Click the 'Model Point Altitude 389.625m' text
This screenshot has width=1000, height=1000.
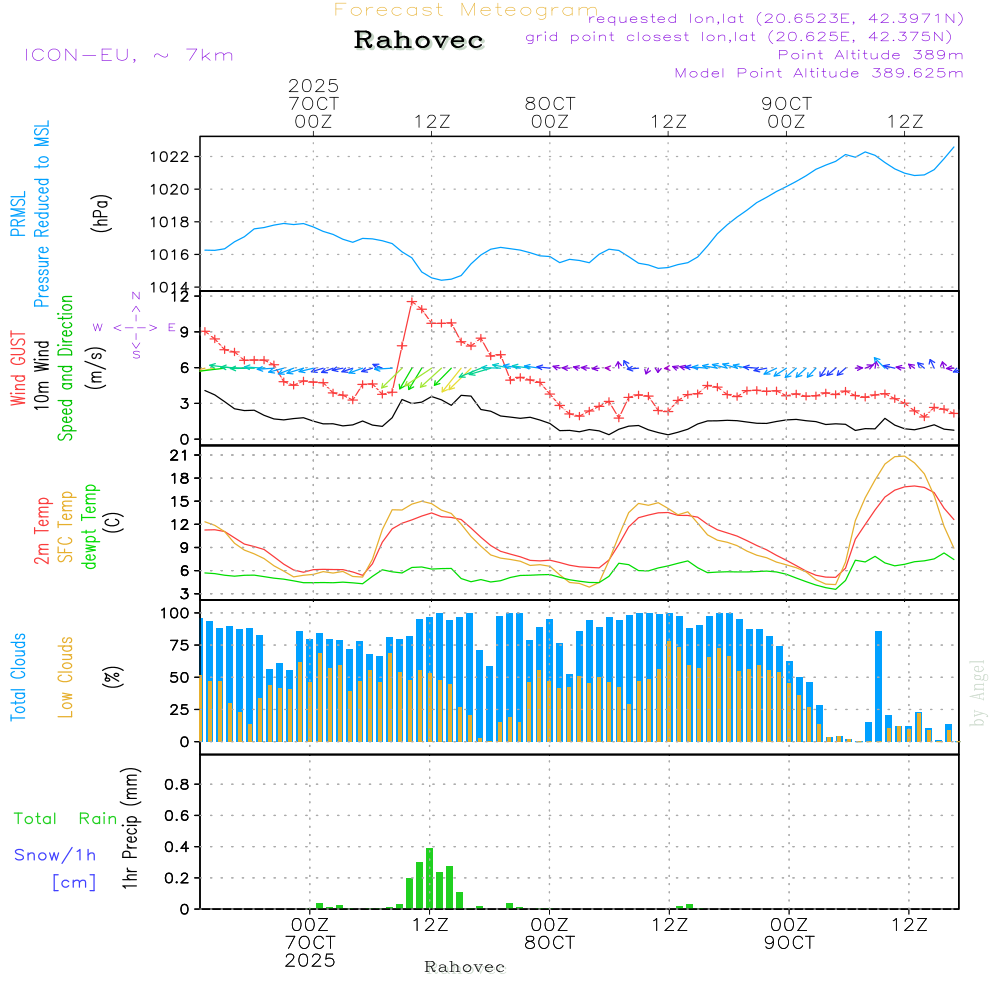pos(819,73)
